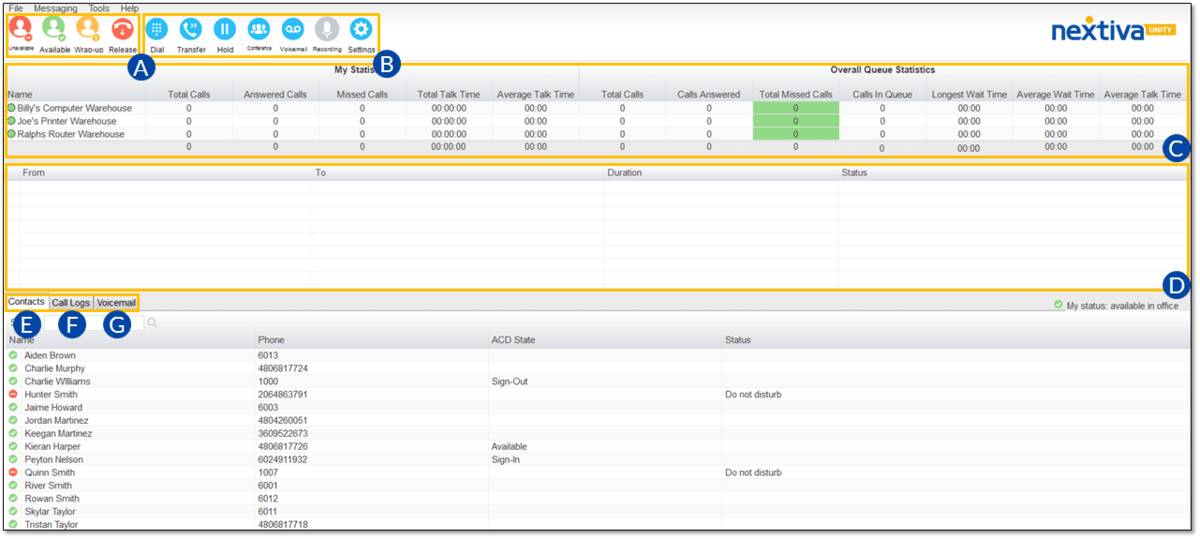
Task: Select contact Peyton Nelson
Action: coord(54,459)
